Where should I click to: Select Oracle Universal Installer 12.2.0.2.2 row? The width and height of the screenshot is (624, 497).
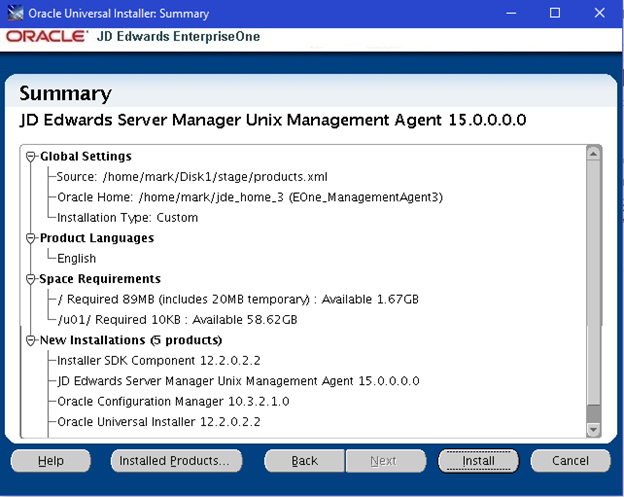click(159, 422)
